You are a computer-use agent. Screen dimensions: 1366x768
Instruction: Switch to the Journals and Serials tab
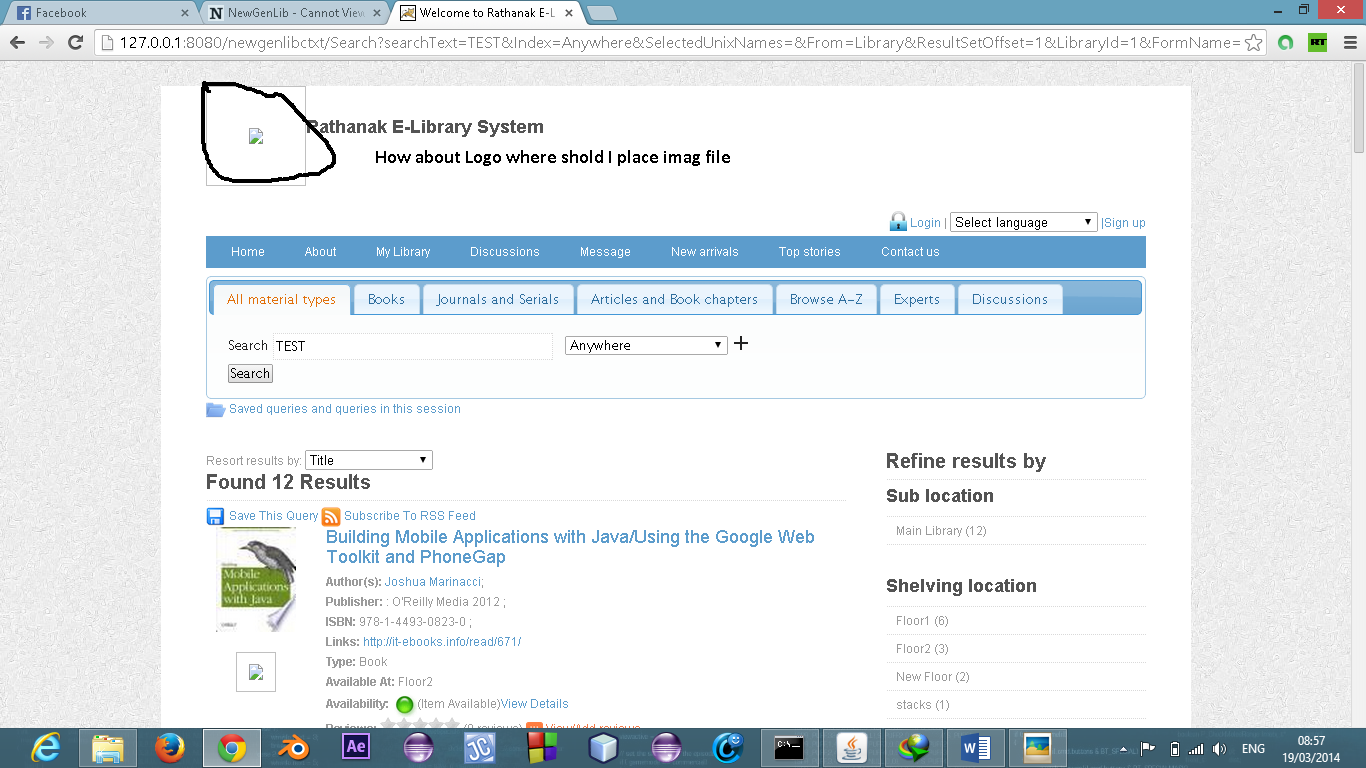pyautogui.click(x=497, y=299)
